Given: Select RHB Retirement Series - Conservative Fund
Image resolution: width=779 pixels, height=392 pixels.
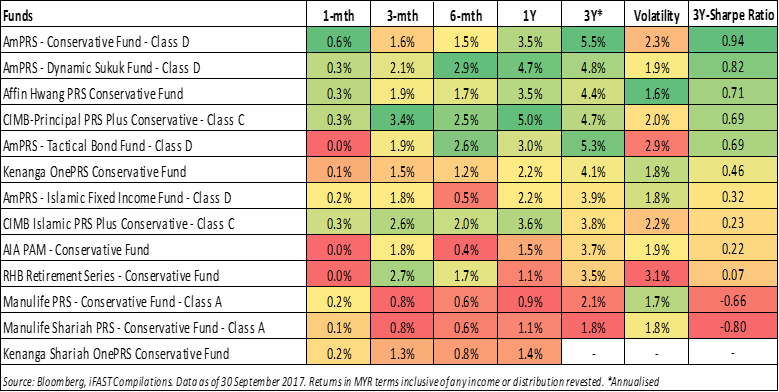Looking at the screenshot, I should (x=111, y=276).
